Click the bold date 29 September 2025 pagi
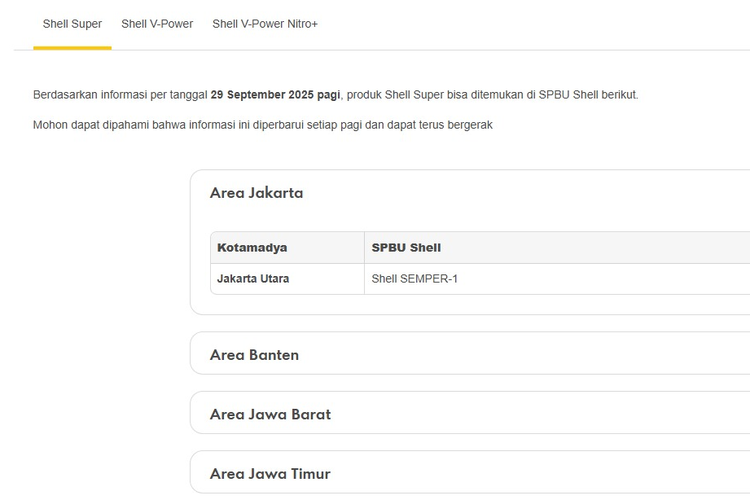The width and height of the screenshot is (750, 500). tap(277, 95)
